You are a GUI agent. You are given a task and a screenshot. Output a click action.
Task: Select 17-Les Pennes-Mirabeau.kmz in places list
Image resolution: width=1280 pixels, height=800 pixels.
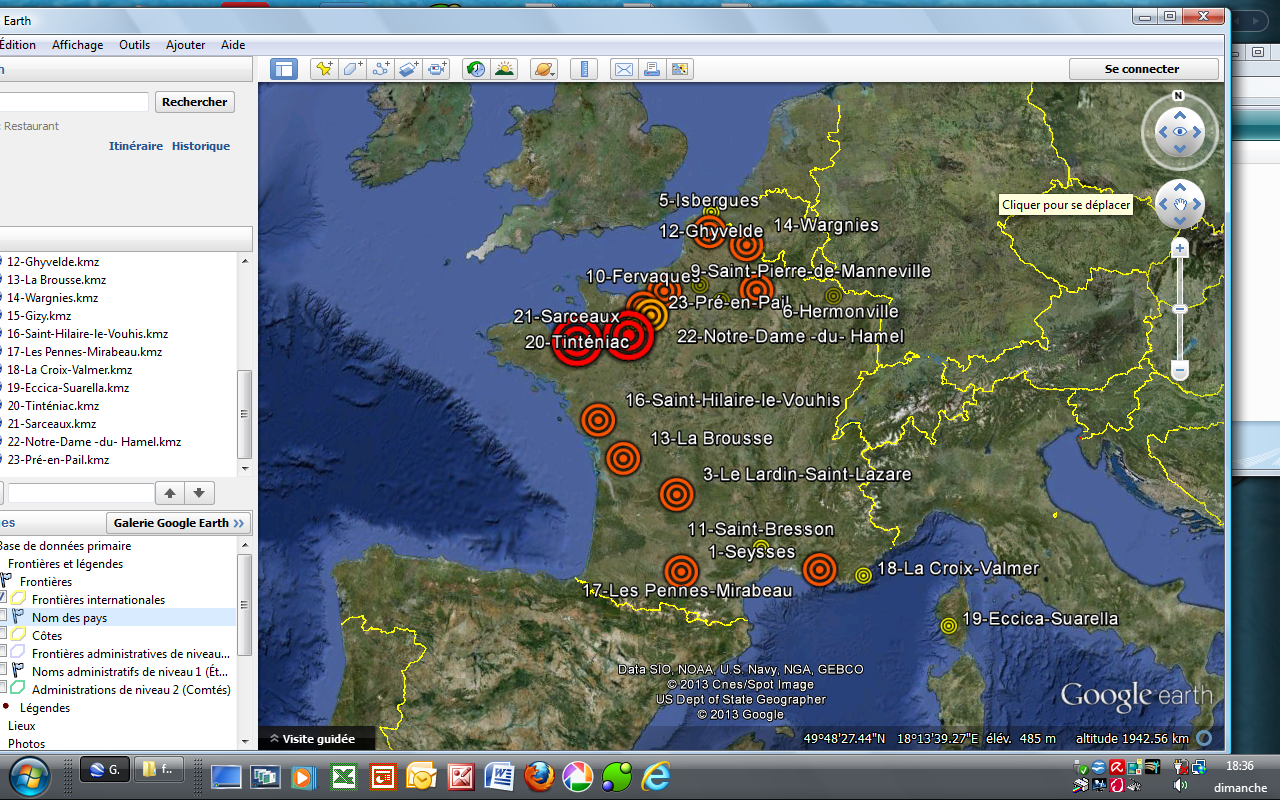pyautogui.click(x=84, y=352)
